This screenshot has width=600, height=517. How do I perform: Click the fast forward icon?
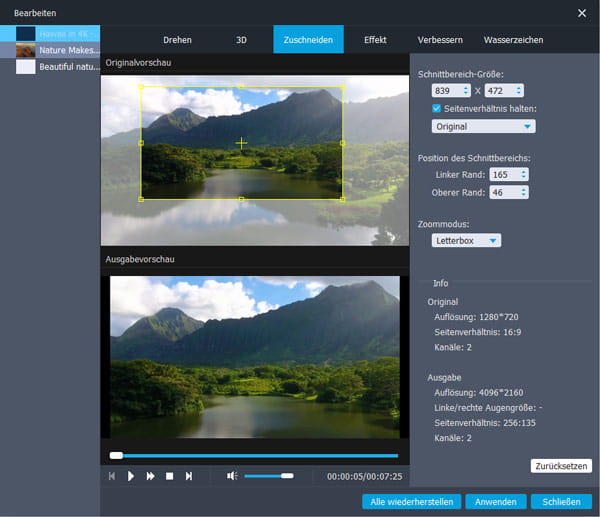150,476
